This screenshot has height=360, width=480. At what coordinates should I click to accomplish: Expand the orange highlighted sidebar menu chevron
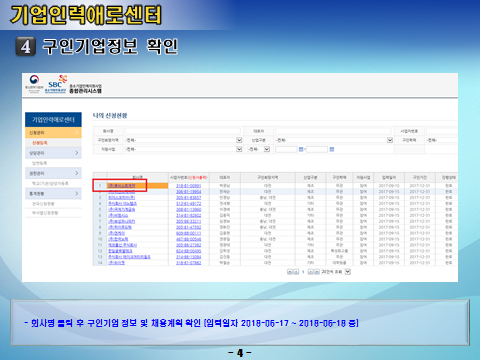[77, 133]
